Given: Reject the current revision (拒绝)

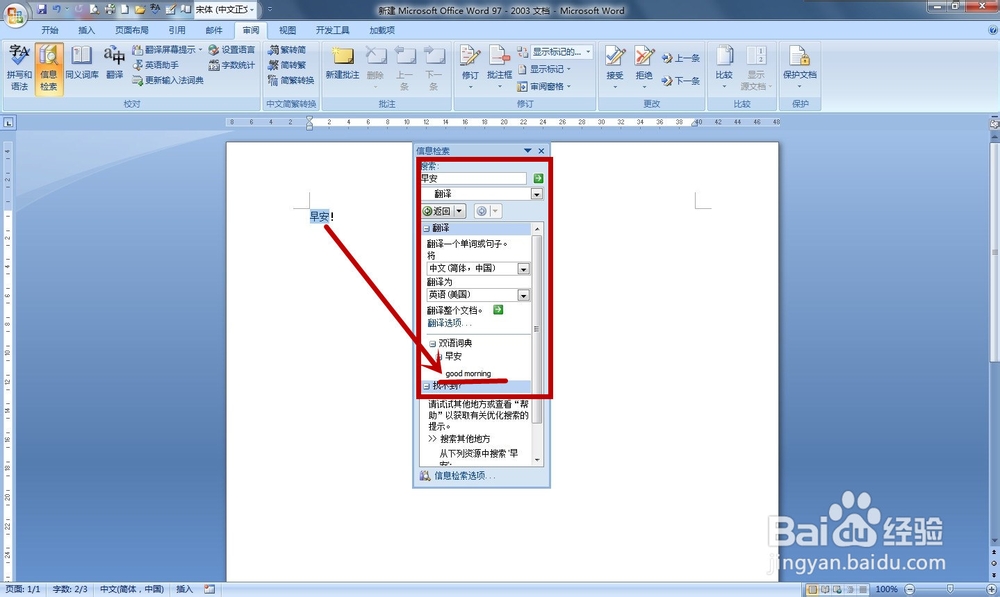Looking at the screenshot, I should click(x=642, y=60).
